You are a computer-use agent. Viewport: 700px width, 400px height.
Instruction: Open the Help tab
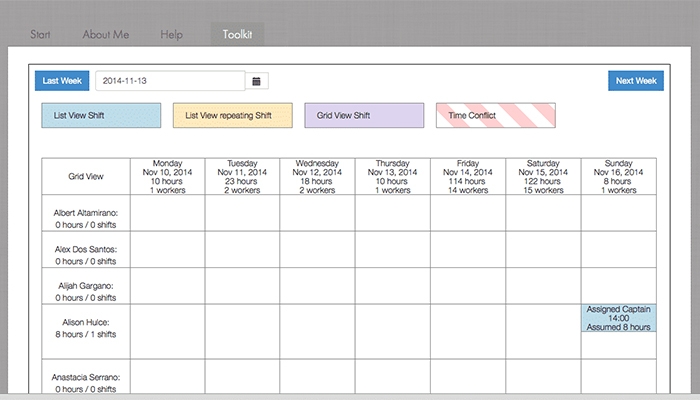(x=172, y=35)
